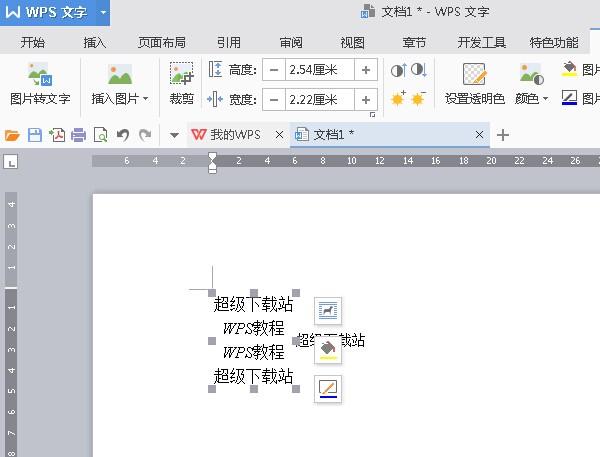Open the 审阅 ribbon tab

[x=291, y=42]
